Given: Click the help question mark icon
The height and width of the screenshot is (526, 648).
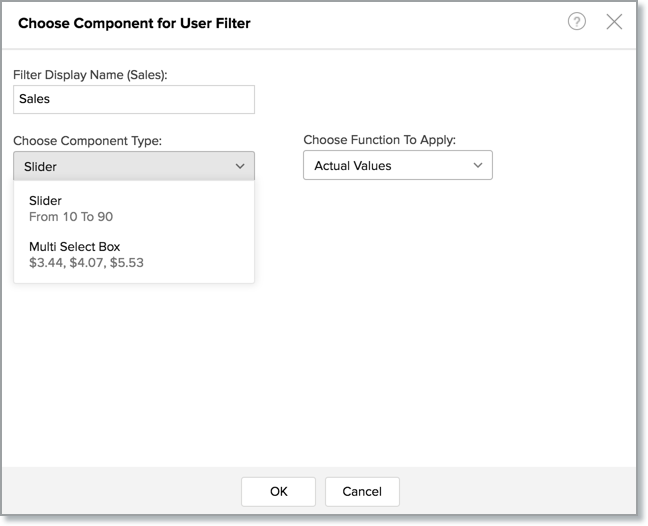Looking at the screenshot, I should coord(576,22).
